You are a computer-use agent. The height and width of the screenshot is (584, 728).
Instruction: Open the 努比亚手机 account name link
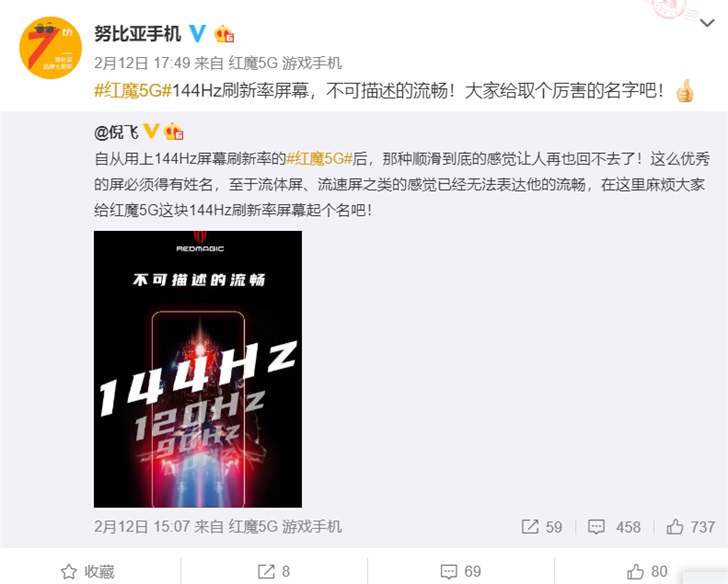tap(137, 34)
